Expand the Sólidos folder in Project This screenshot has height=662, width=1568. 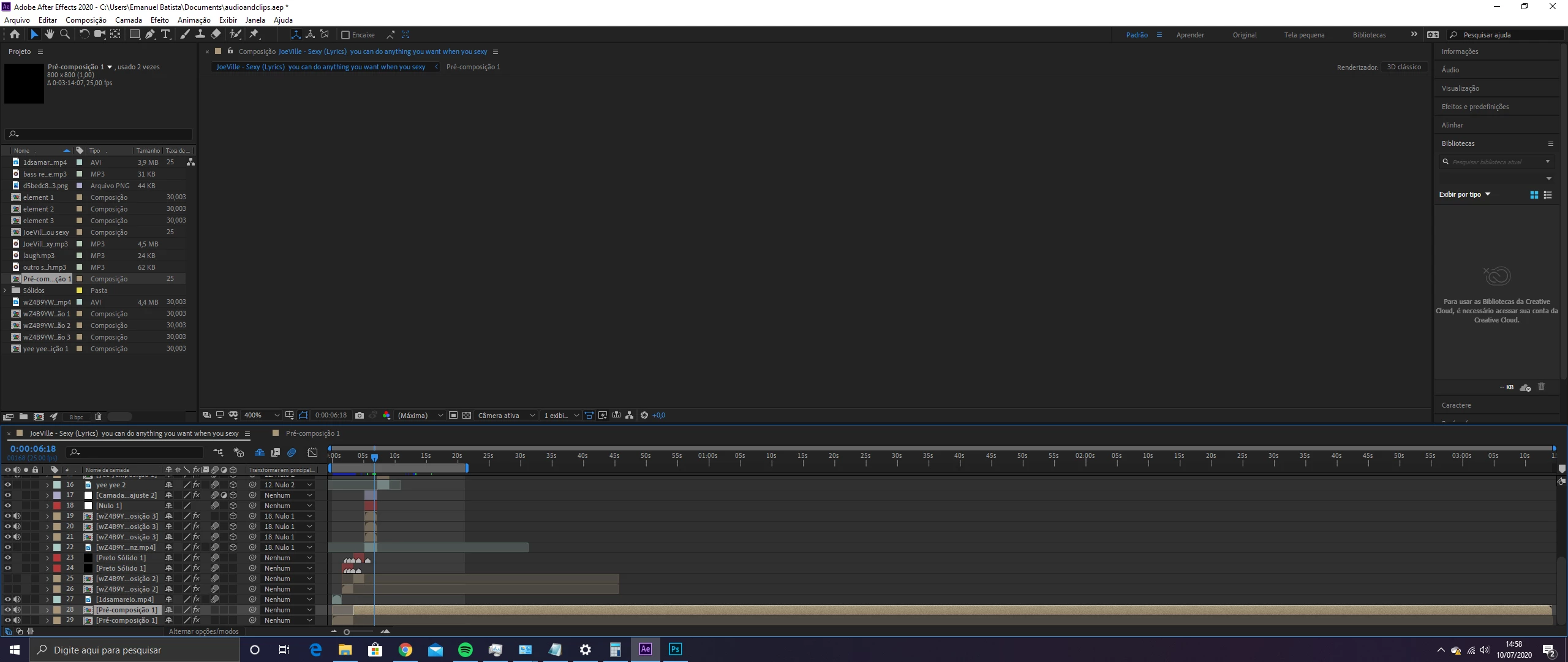pyautogui.click(x=6, y=291)
